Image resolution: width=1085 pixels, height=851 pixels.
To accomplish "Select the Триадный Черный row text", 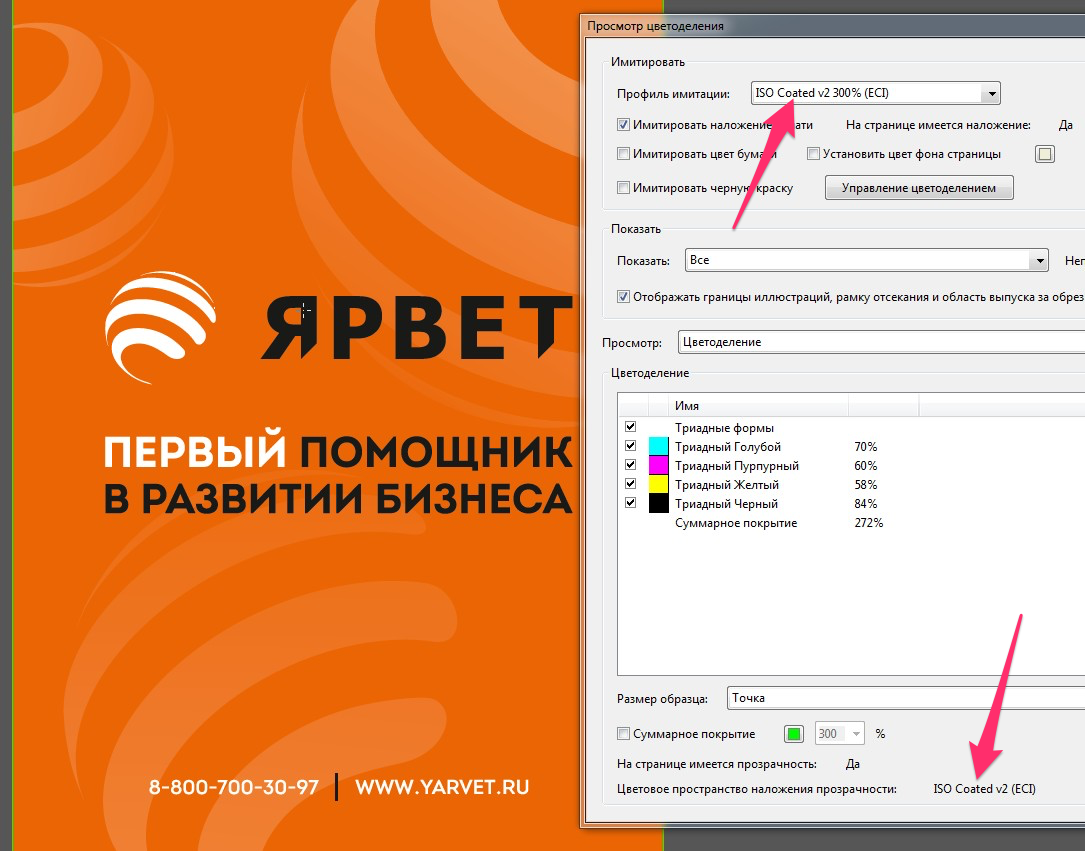I will click(x=727, y=504).
